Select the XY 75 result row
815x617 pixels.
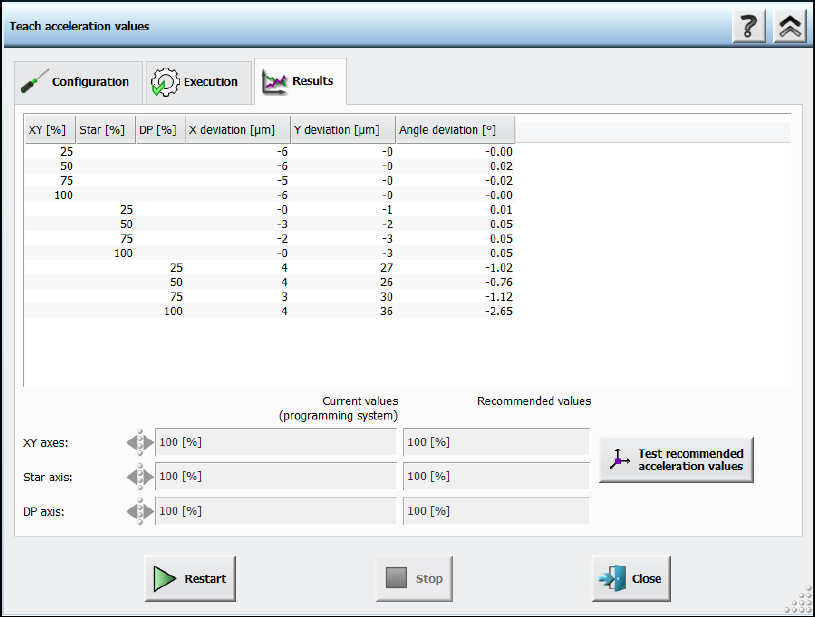(270, 181)
